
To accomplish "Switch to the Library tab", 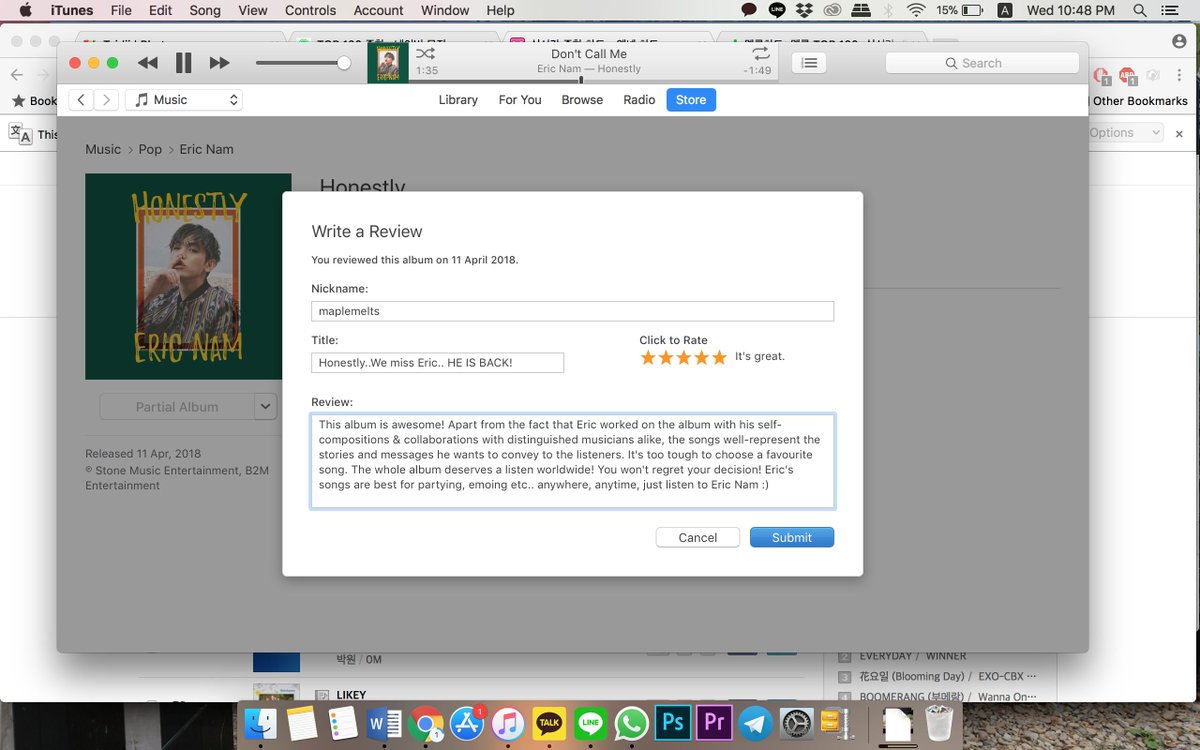I will 458,100.
